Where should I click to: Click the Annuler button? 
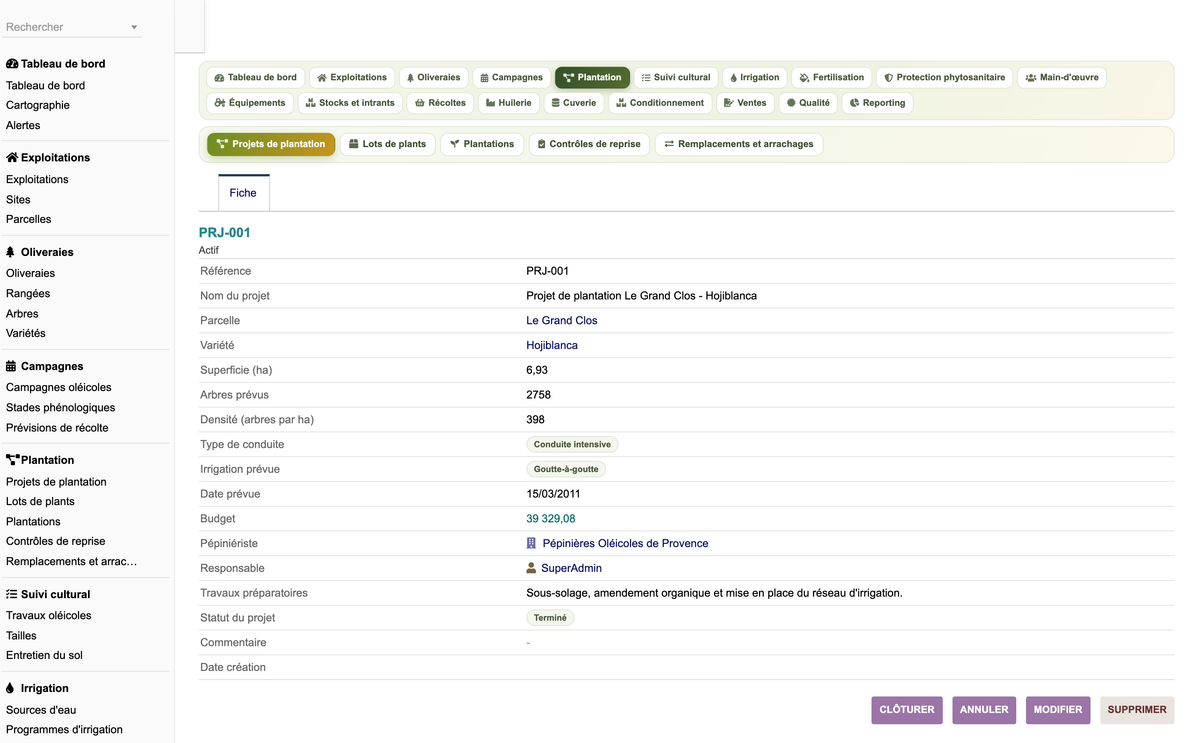coord(984,710)
